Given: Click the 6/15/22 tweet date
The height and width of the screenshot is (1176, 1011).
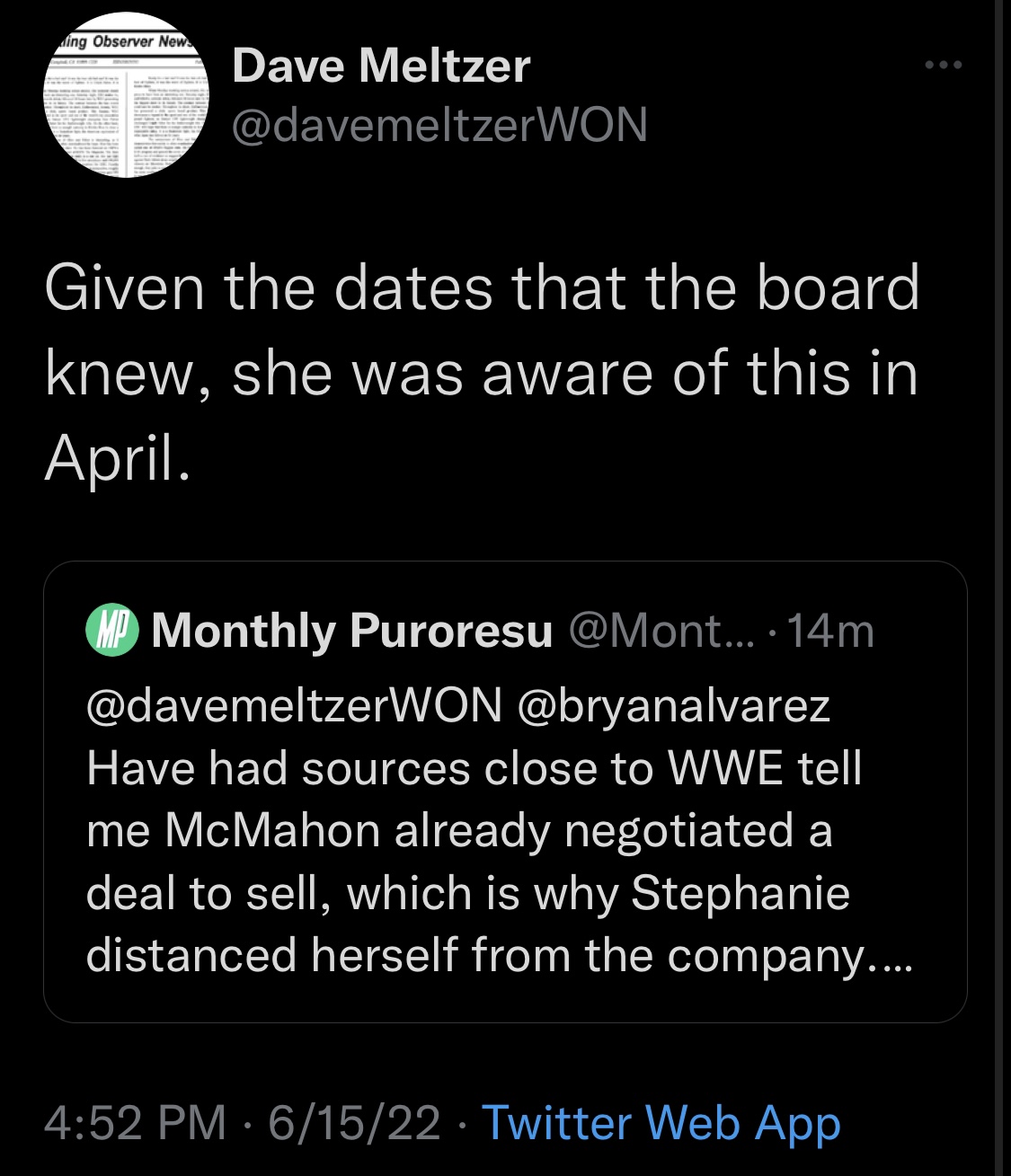Looking at the screenshot, I should (354, 1122).
